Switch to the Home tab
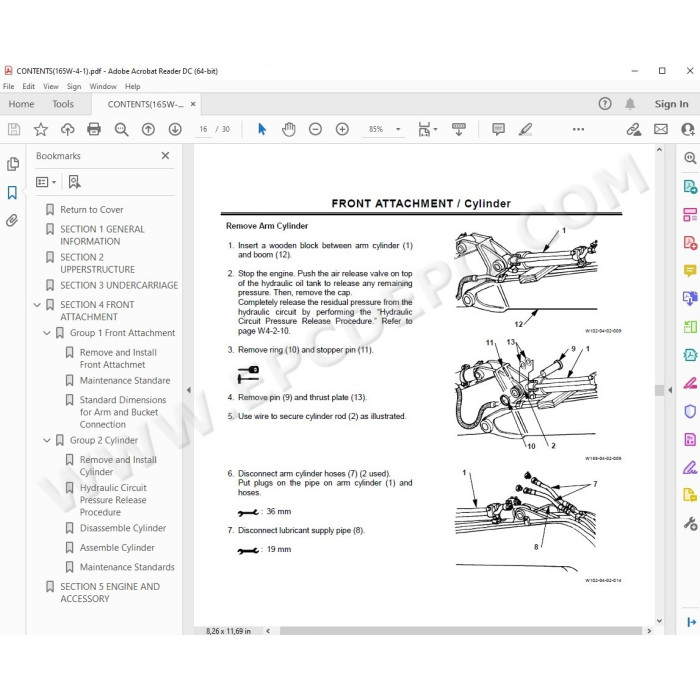The height and width of the screenshot is (700, 700). point(21,104)
